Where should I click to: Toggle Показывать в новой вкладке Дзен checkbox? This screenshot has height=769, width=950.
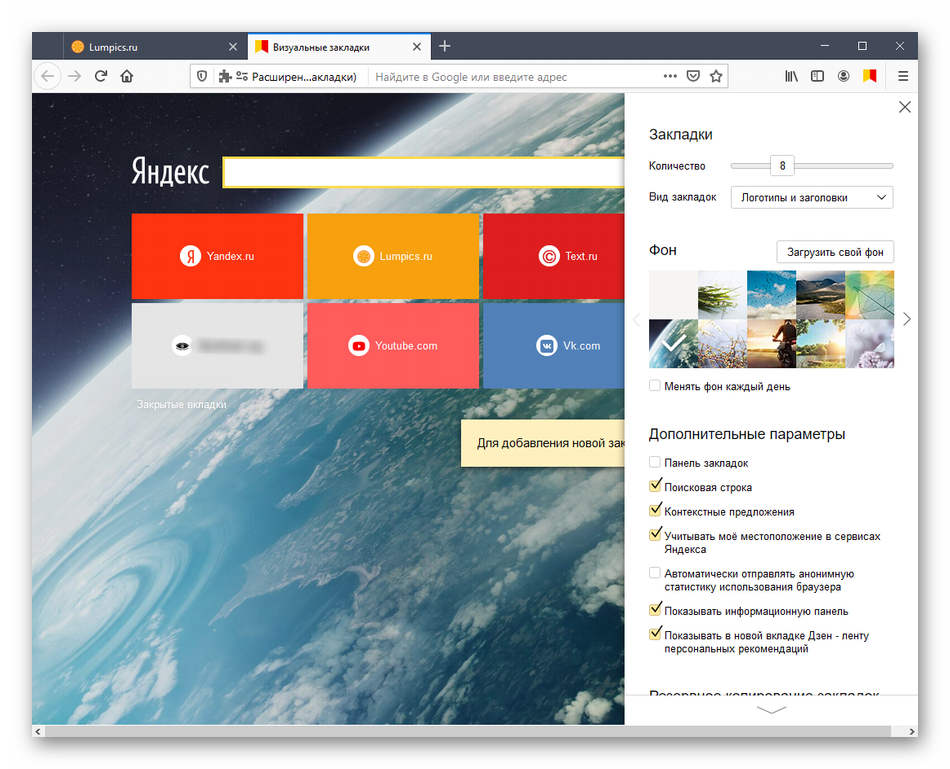(654, 634)
